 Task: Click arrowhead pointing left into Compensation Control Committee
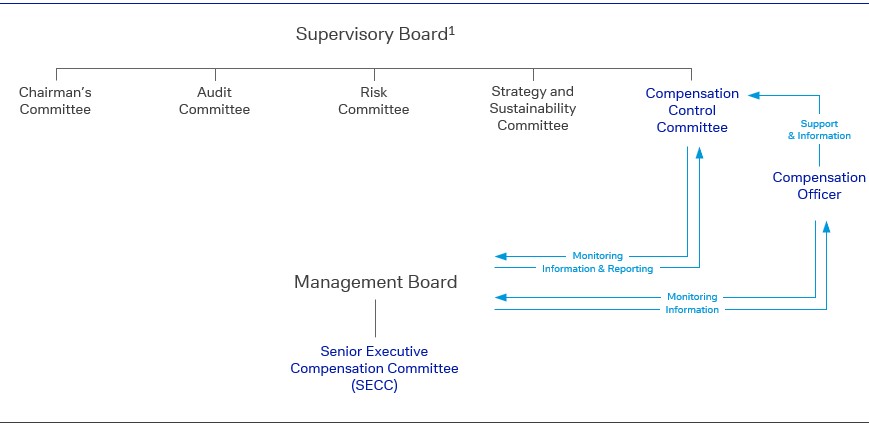pos(753,96)
